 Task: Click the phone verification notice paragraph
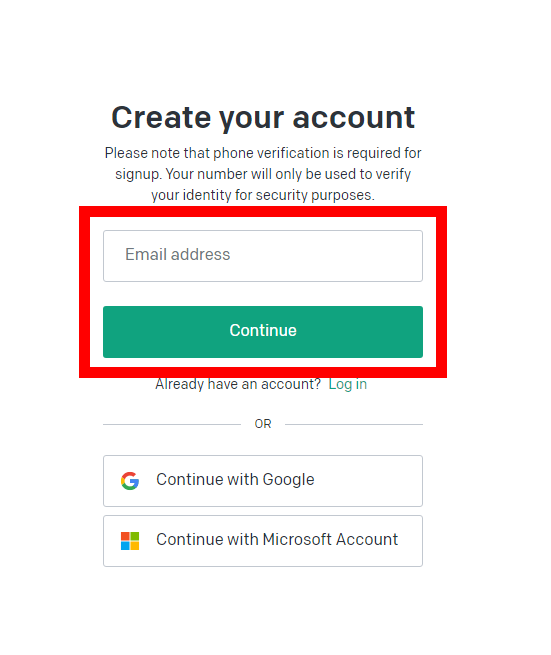point(263,174)
